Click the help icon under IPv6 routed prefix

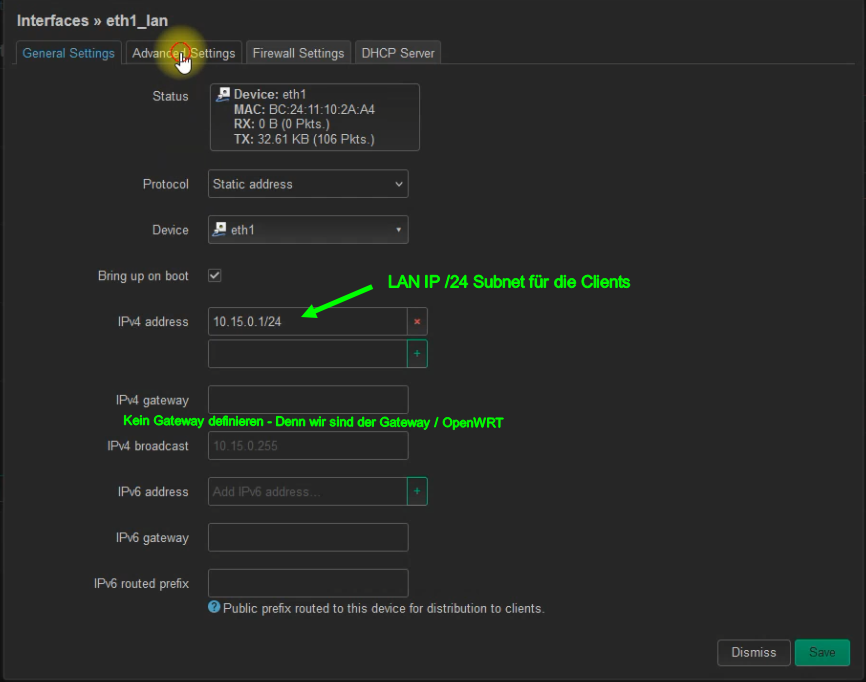pos(214,607)
